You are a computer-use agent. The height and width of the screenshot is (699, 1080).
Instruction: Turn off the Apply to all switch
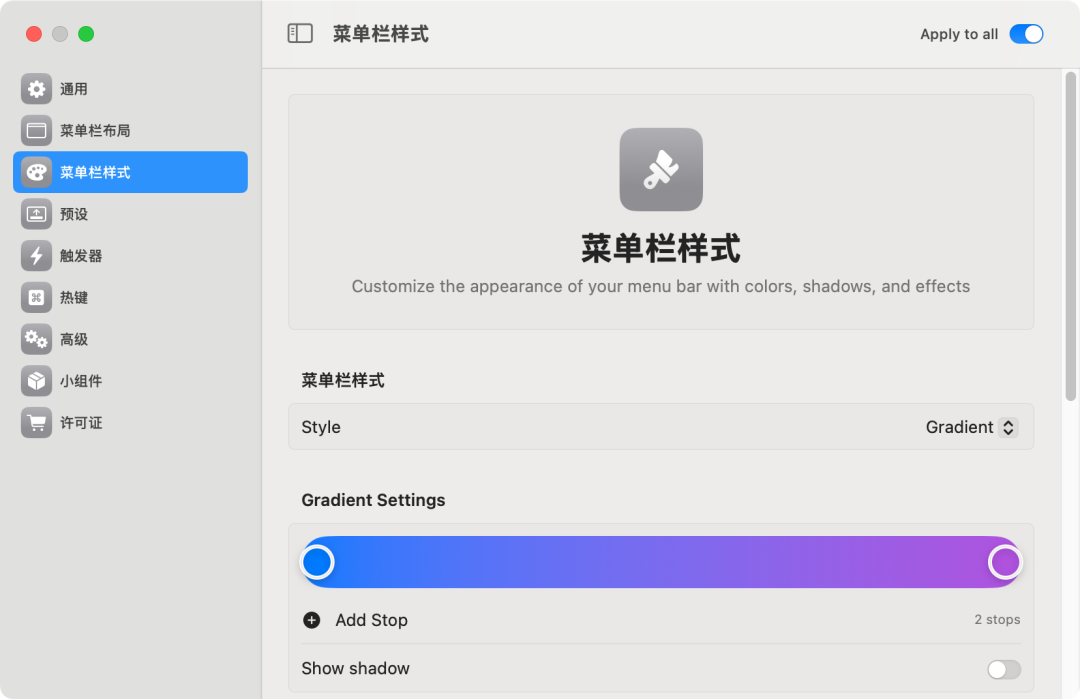[1026, 34]
